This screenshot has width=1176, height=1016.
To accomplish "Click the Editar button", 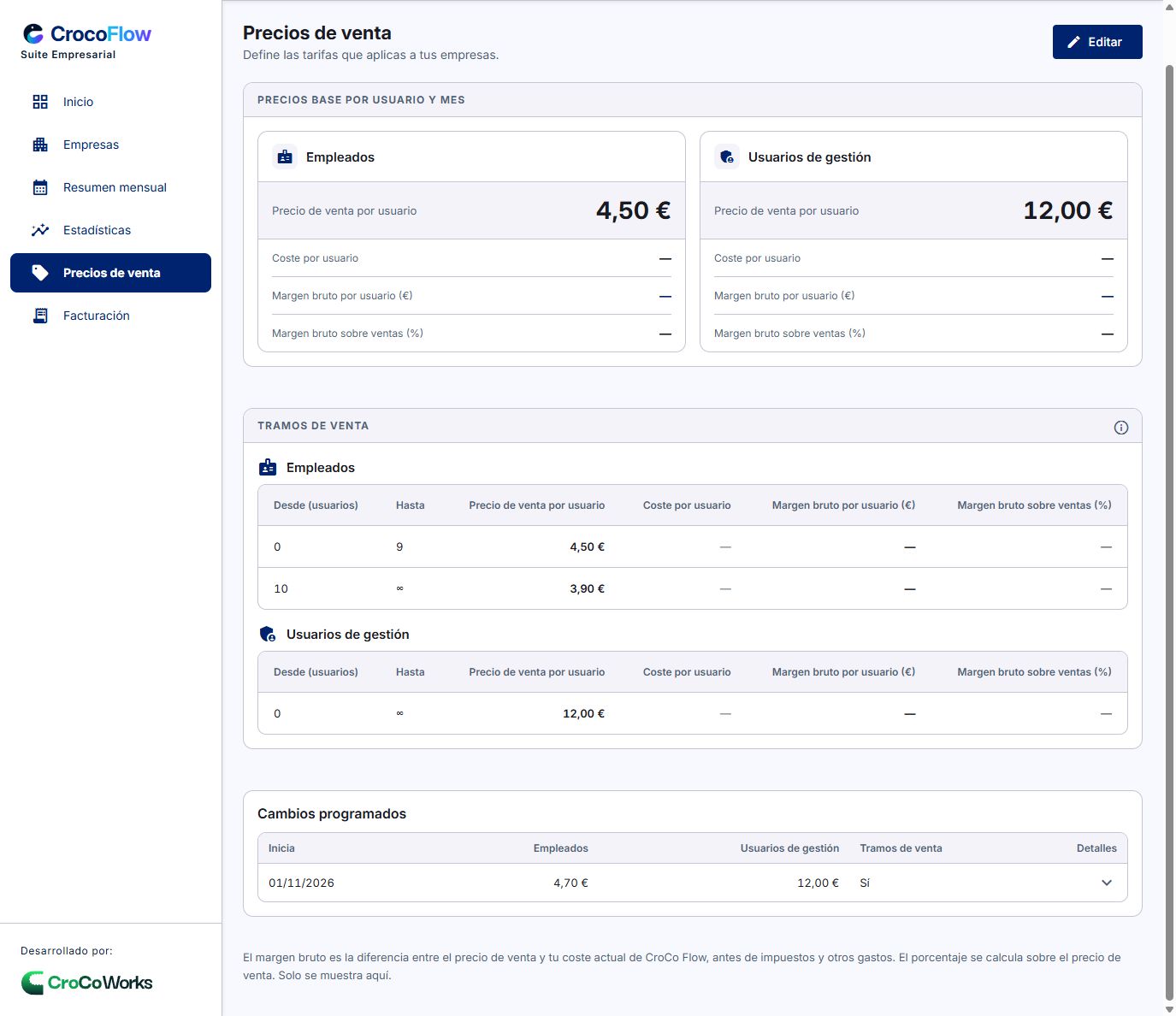I will pyautogui.click(x=1097, y=42).
